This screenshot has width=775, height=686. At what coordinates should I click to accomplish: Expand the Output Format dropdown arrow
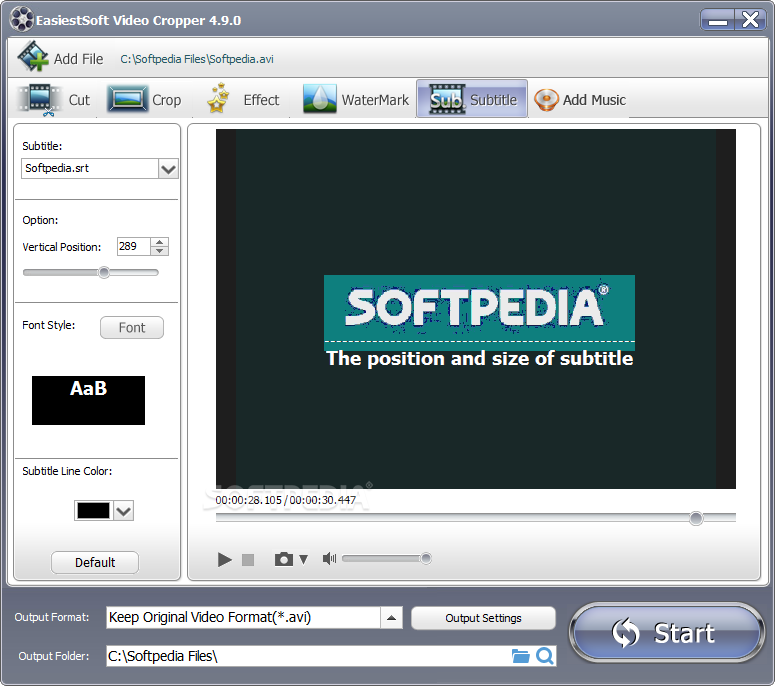tap(391, 617)
